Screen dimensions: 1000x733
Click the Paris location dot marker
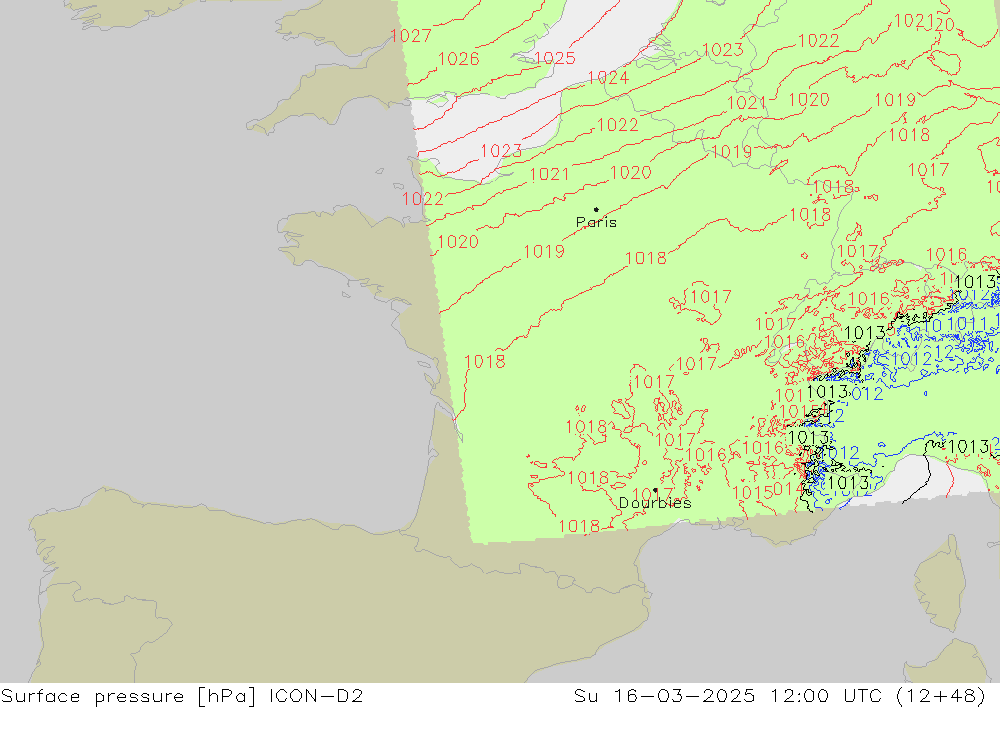(x=596, y=209)
